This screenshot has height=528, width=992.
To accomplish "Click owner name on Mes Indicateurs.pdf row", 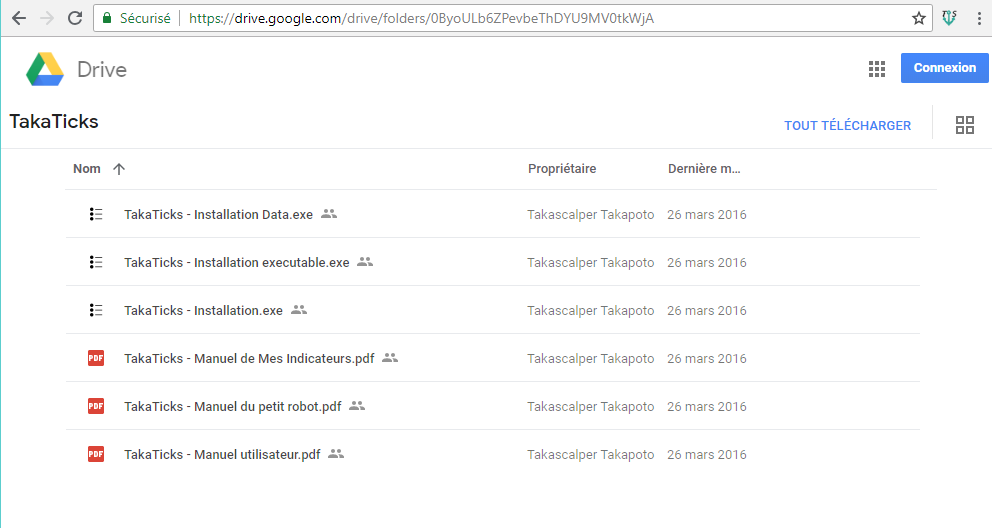I will click(x=591, y=359).
